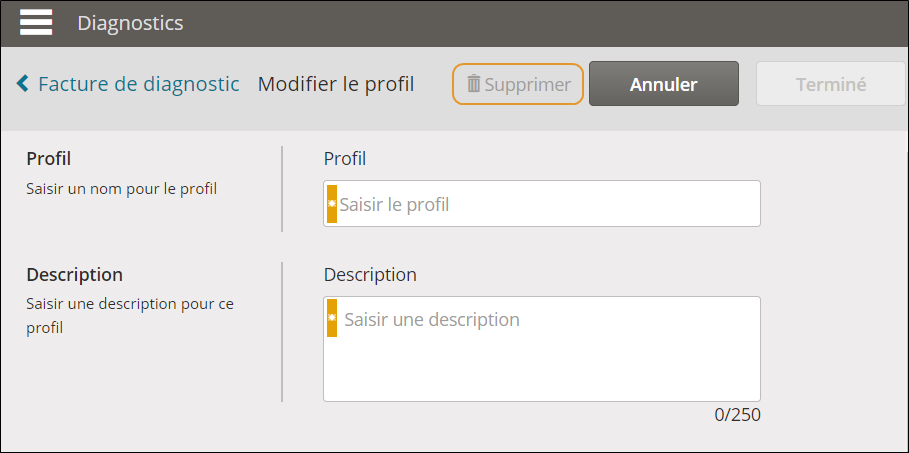Click the 'Saisir un nom pour le profil' hint

point(122,189)
